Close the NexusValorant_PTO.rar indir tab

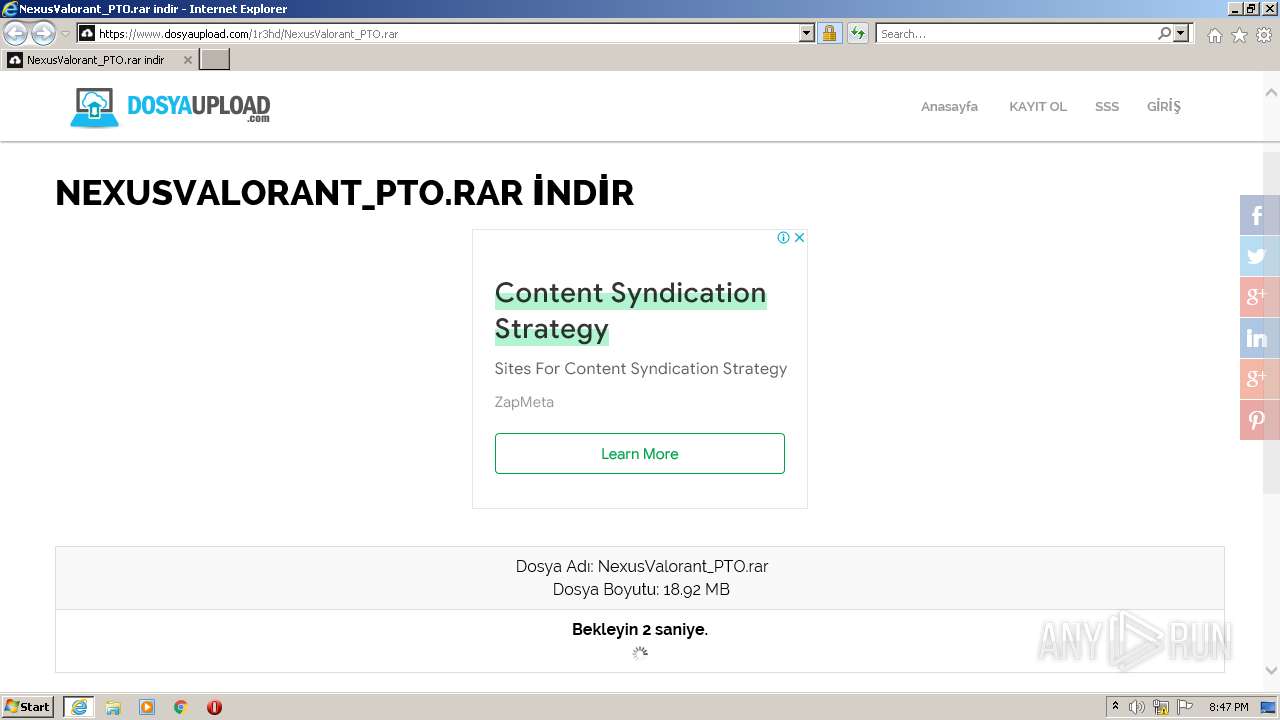coord(187,60)
